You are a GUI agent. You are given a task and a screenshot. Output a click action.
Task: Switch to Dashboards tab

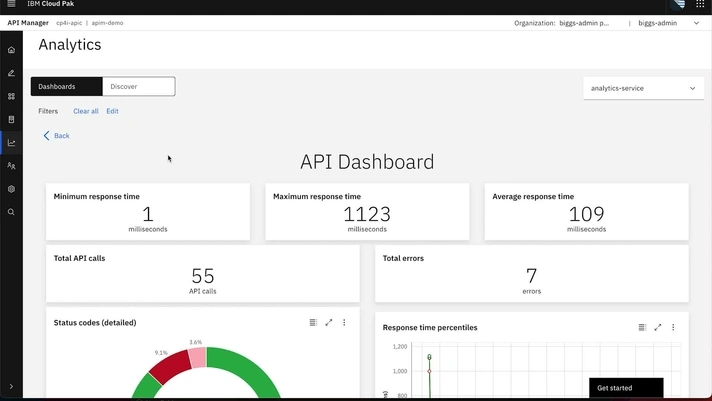[66, 86]
